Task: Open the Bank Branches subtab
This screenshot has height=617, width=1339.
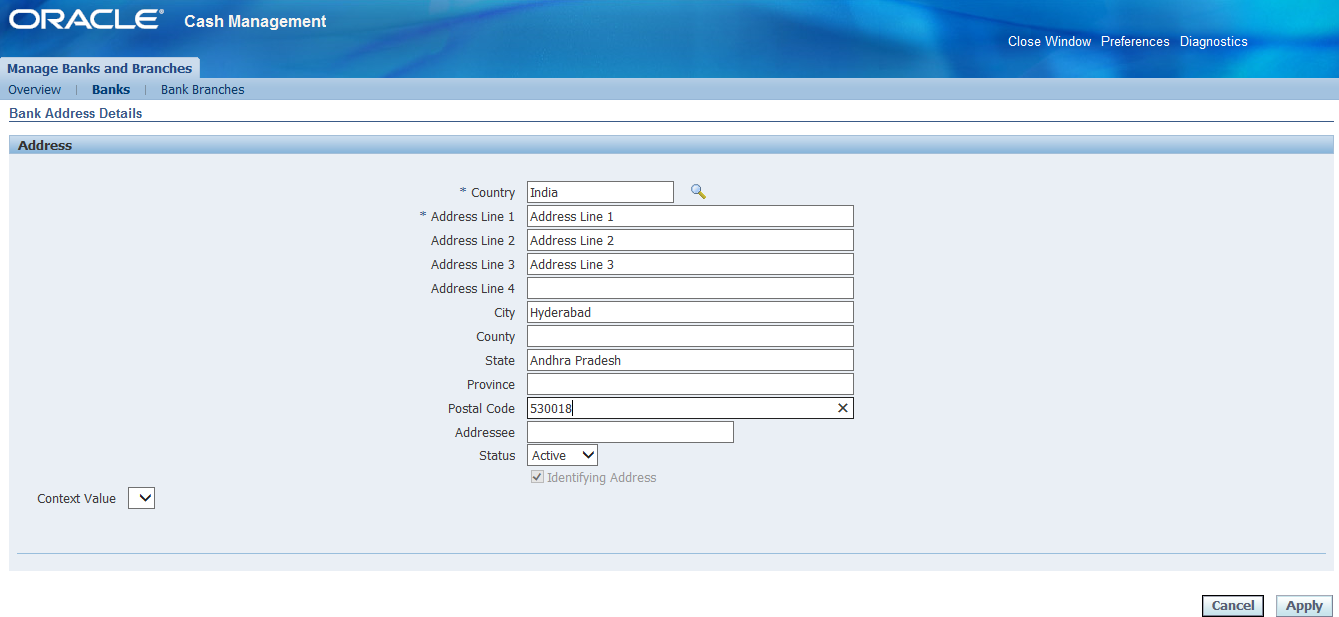Action: coord(203,90)
